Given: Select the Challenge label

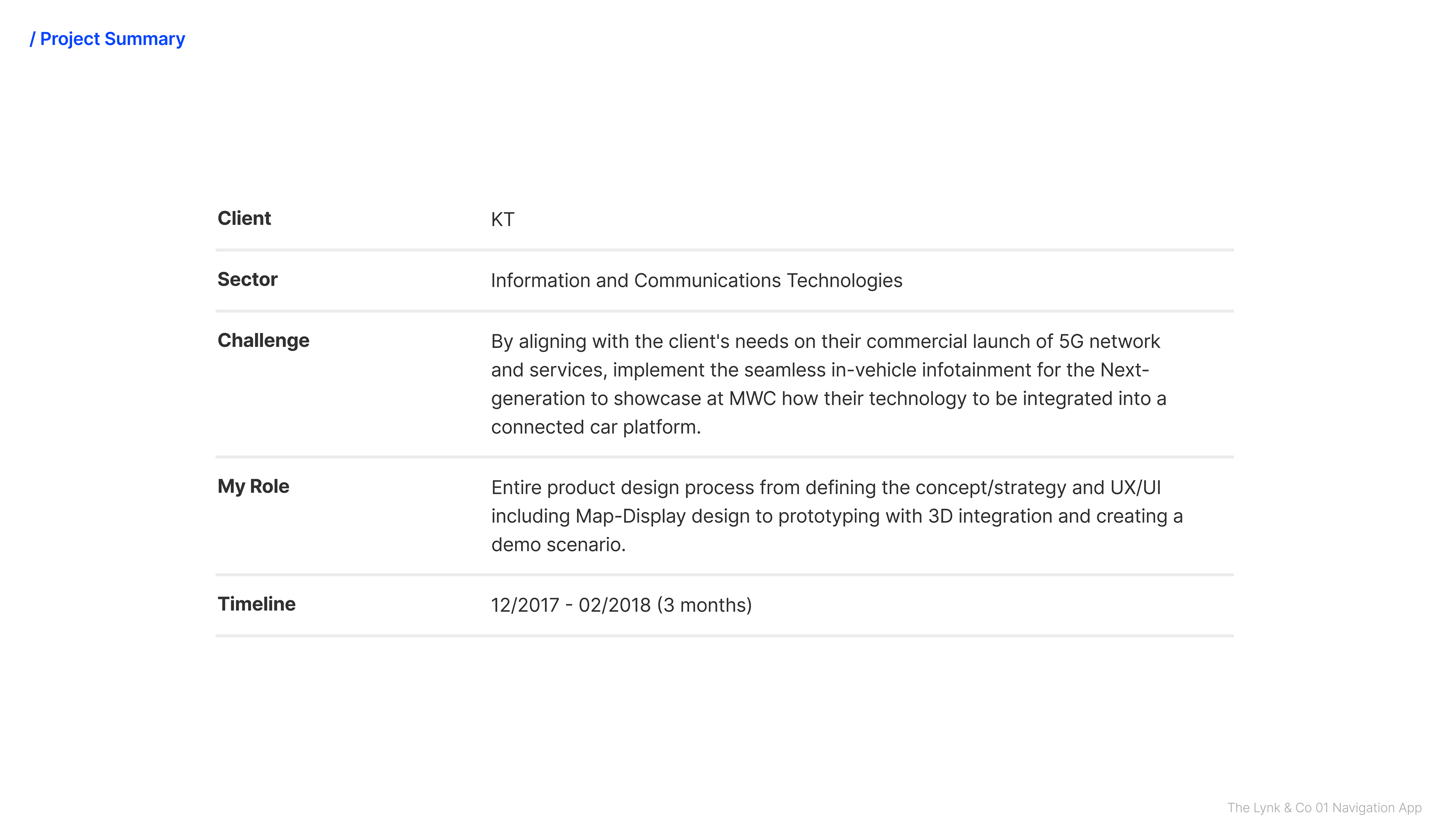Looking at the screenshot, I should point(264,341).
